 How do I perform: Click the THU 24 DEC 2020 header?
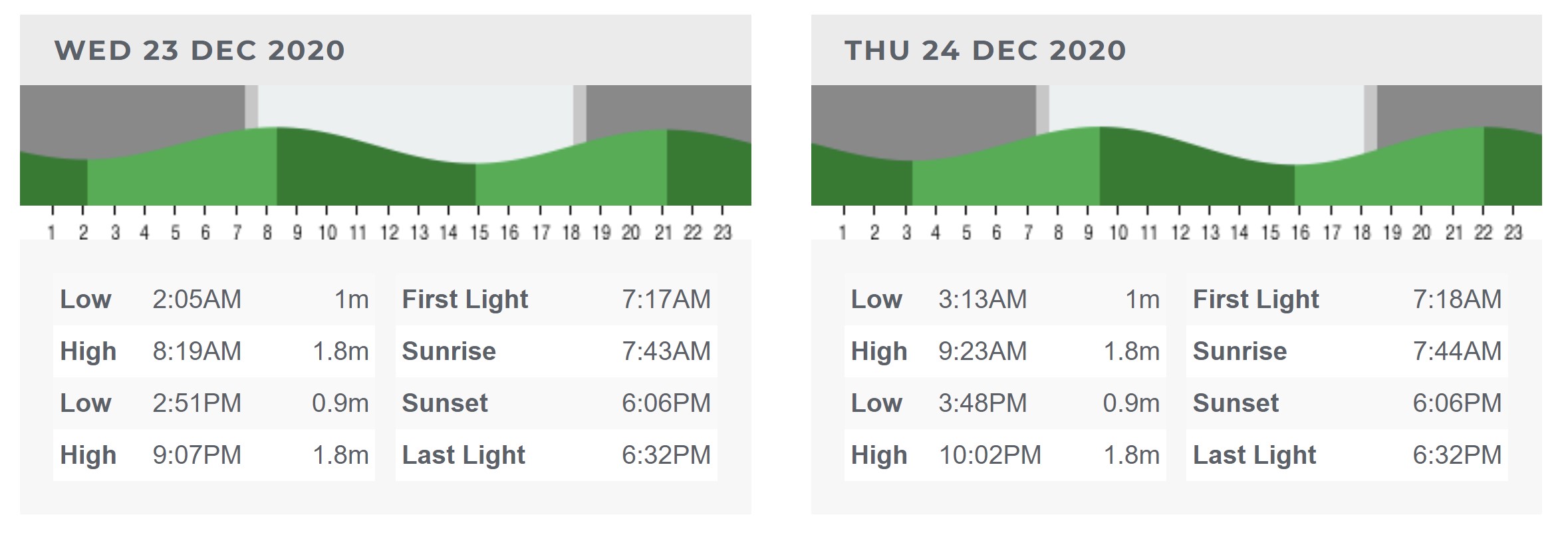pyautogui.click(x=985, y=51)
